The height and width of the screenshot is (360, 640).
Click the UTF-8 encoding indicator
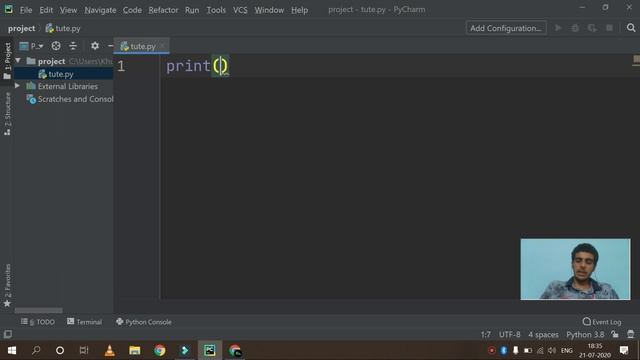(x=509, y=335)
